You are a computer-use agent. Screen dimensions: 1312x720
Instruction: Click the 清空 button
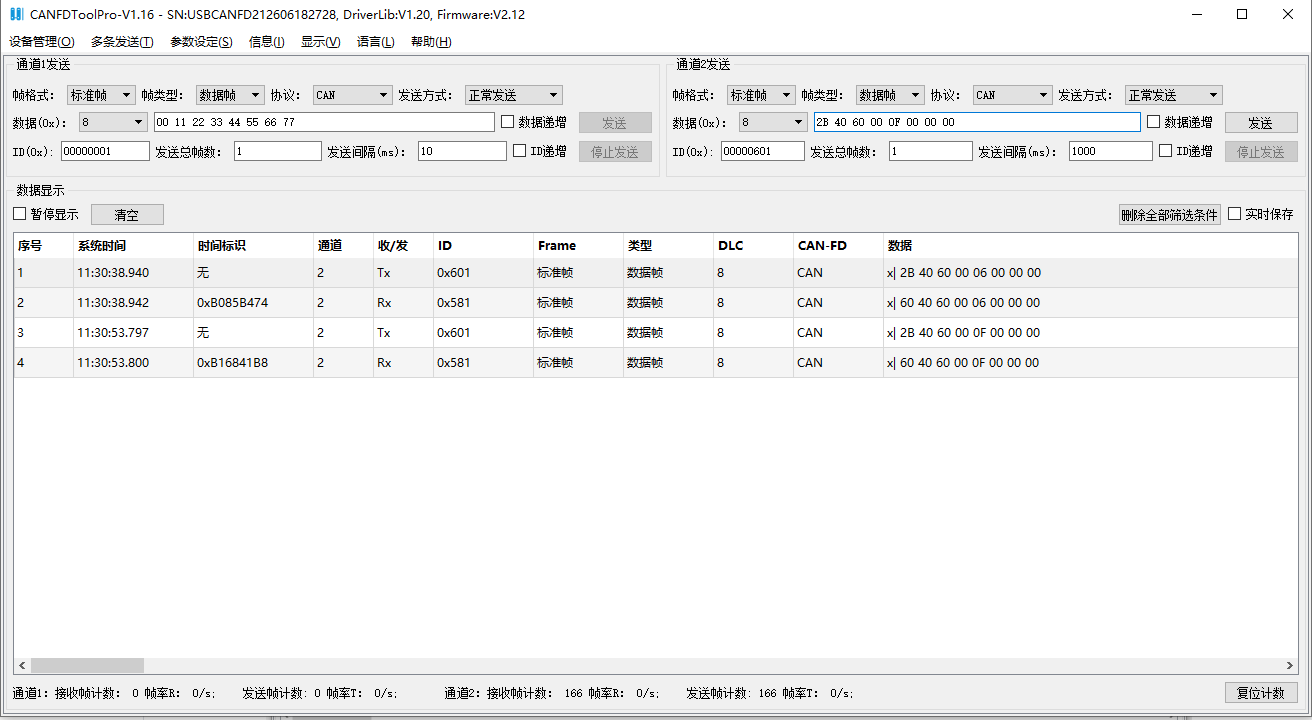coord(127,214)
